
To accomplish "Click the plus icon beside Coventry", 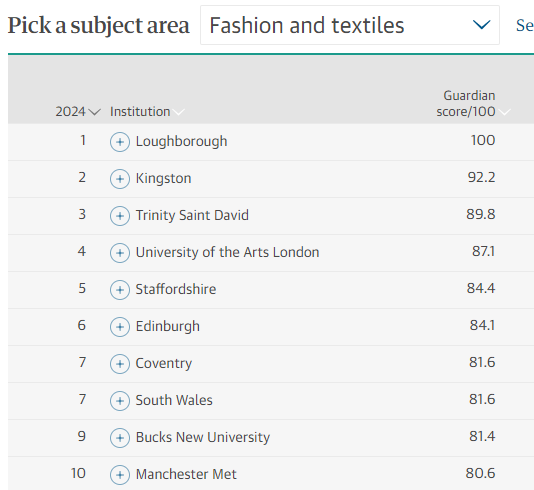I will click(x=120, y=364).
